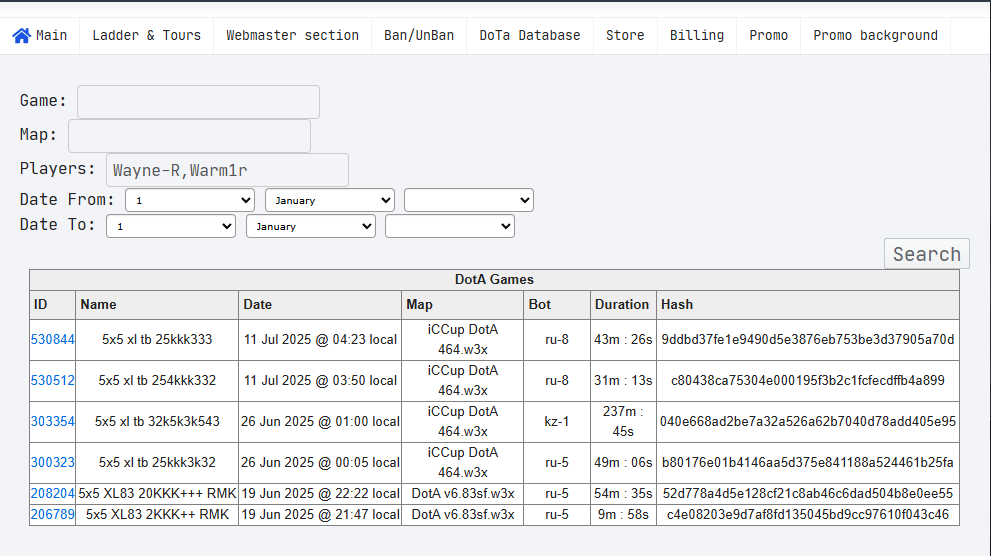
Task: Click the Players field containing Wayne-R,Warm1r
Action: [x=228, y=170]
